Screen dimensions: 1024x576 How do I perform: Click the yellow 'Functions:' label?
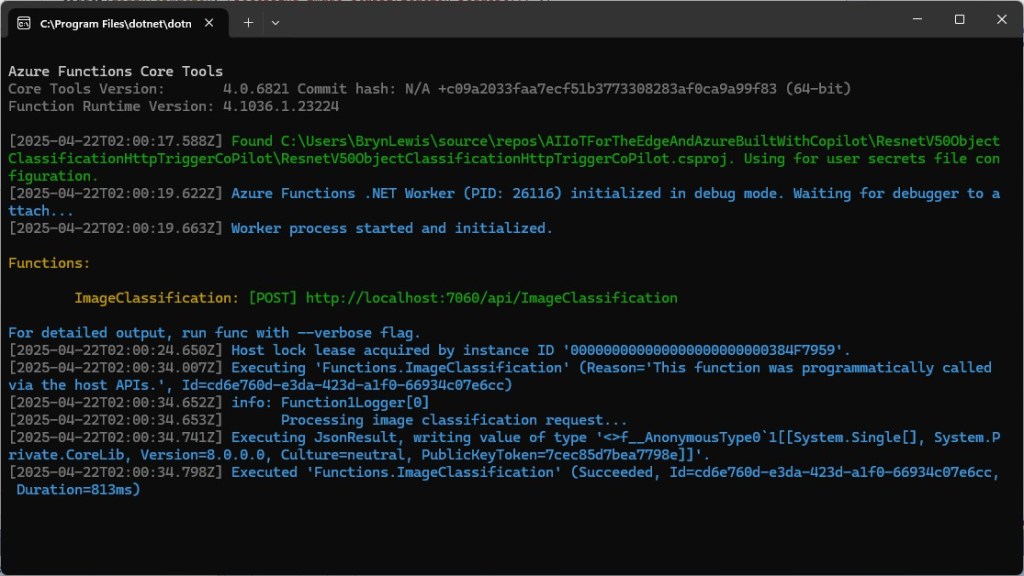point(49,263)
